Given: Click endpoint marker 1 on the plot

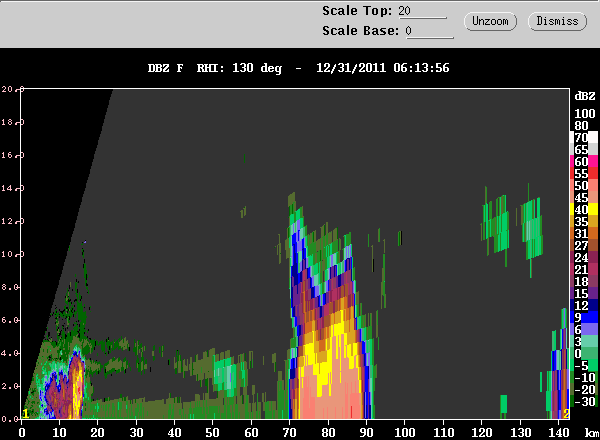Looking at the screenshot, I should point(26,414).
